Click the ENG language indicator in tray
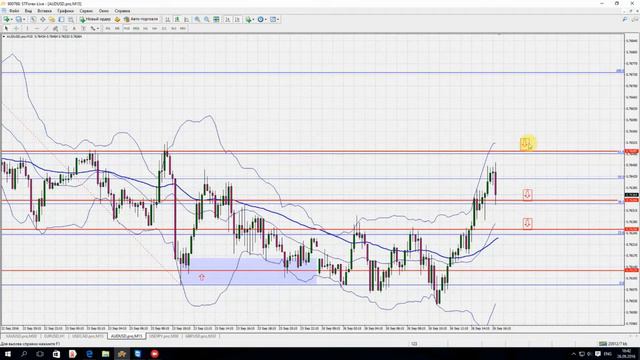This screenshot has height=360, width=640. click(608, 354)
